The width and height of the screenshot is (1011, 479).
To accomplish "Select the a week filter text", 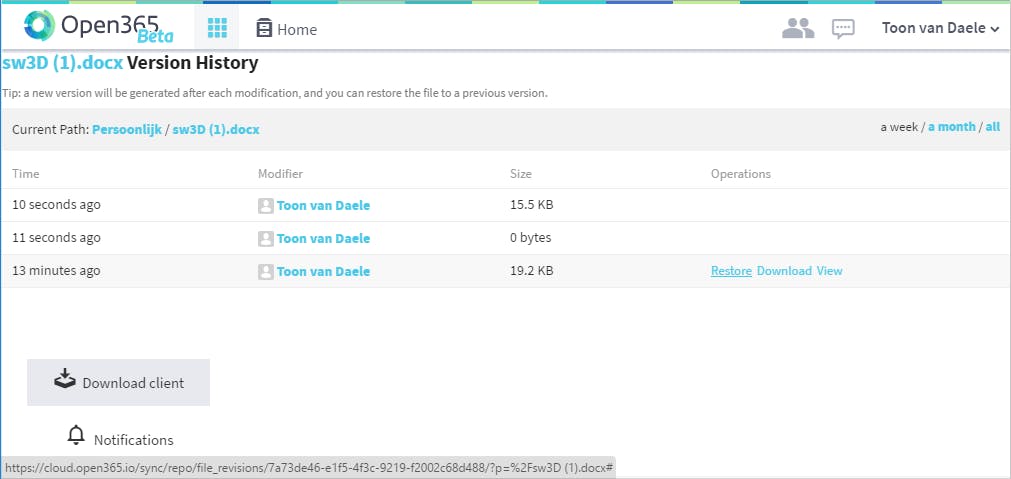I will pyautogui.click(x=899, y=127).
